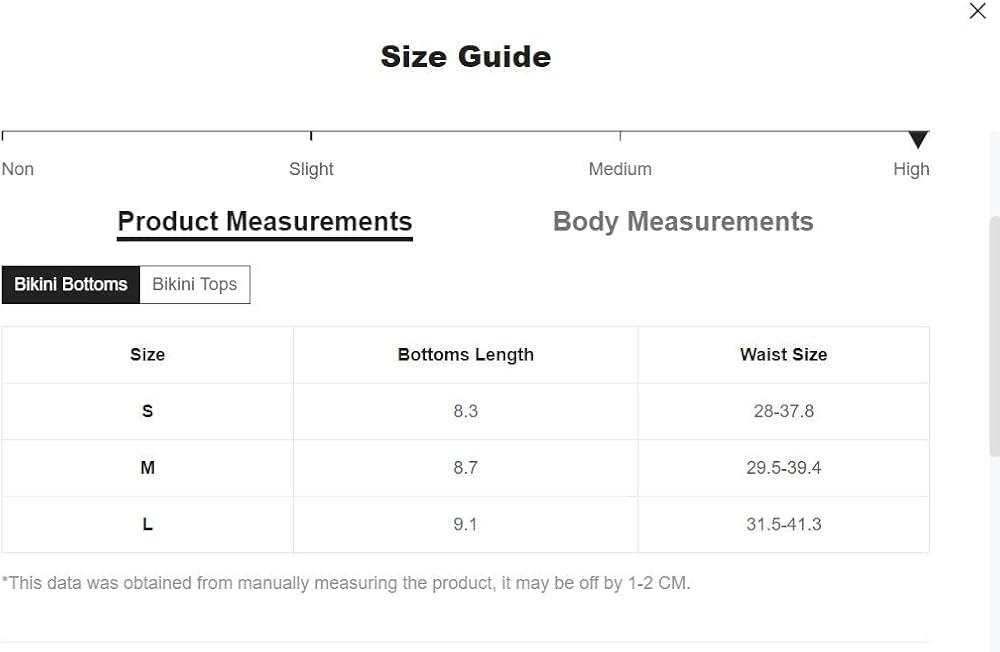
Task: Close the Size Guide dialog
Action: pos(977,12)
